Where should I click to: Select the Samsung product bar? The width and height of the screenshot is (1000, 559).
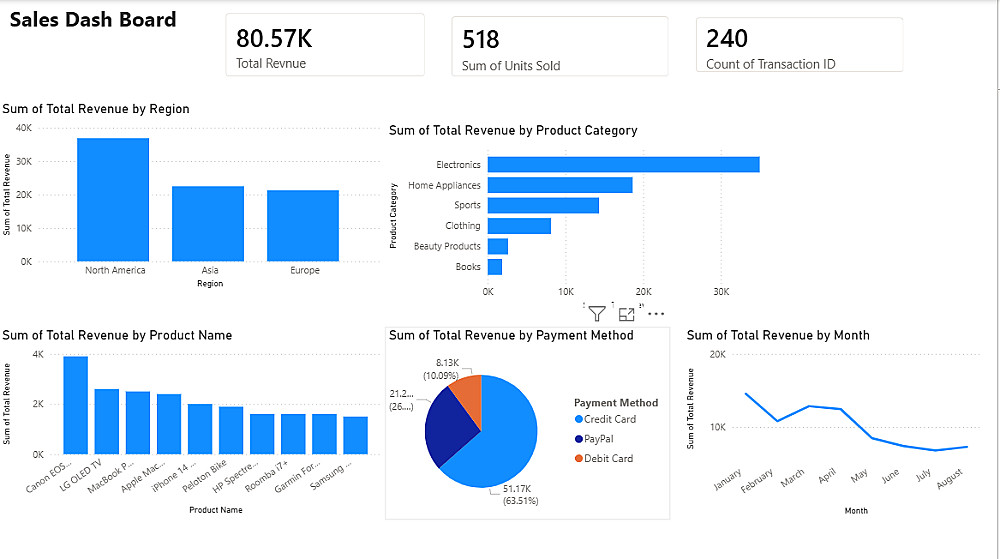click(x=355, y=435)
